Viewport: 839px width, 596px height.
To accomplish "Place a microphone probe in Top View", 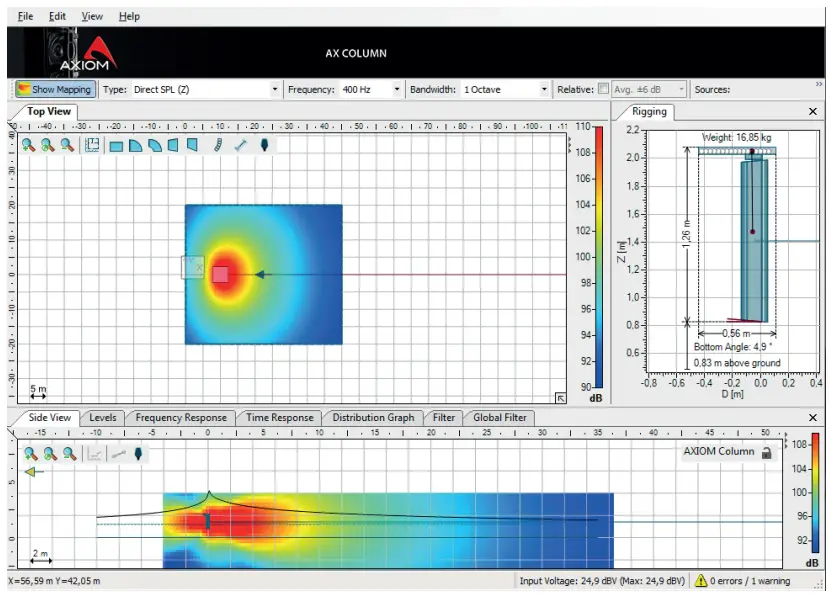I will [x=264, y=145].
